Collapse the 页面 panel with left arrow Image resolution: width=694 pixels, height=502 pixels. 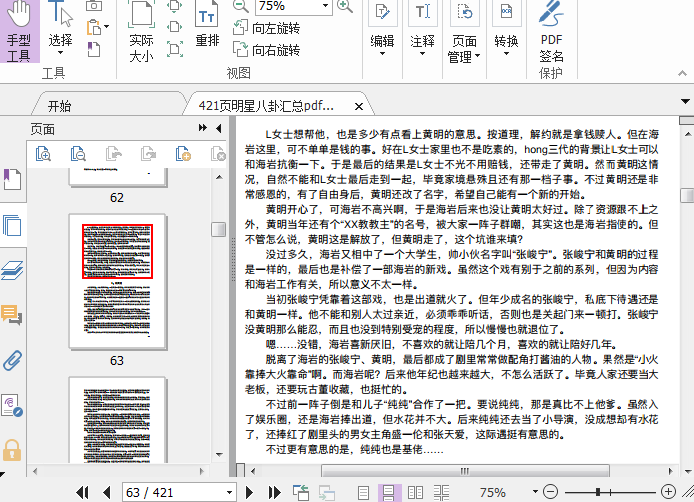218,128
